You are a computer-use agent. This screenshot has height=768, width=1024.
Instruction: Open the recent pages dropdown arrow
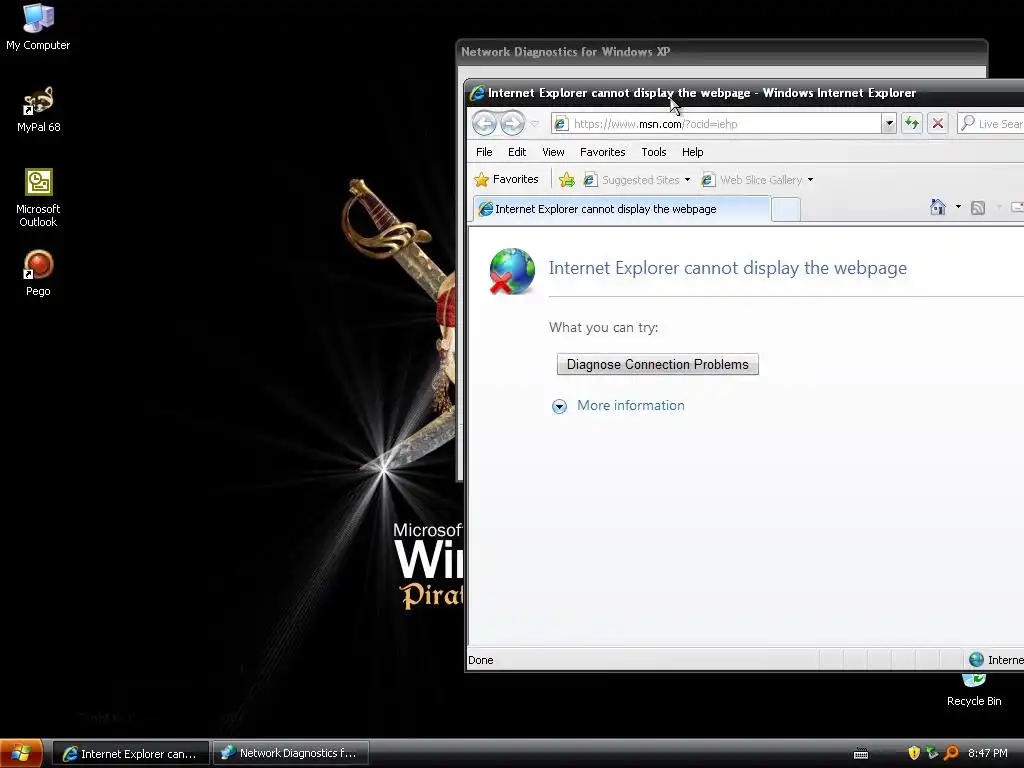(x=534, y=123)
